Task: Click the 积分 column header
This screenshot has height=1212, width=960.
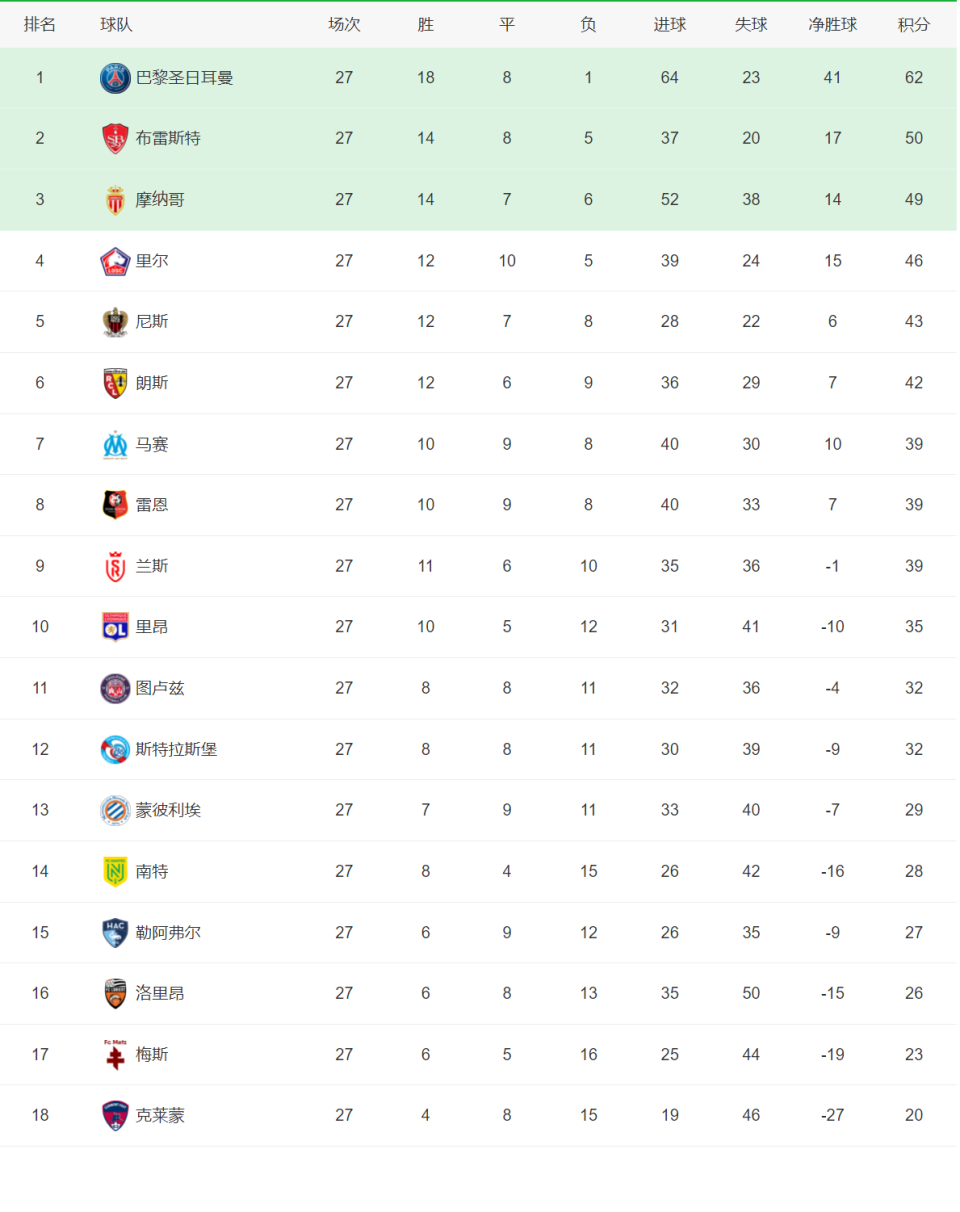Action: (914, 25)
